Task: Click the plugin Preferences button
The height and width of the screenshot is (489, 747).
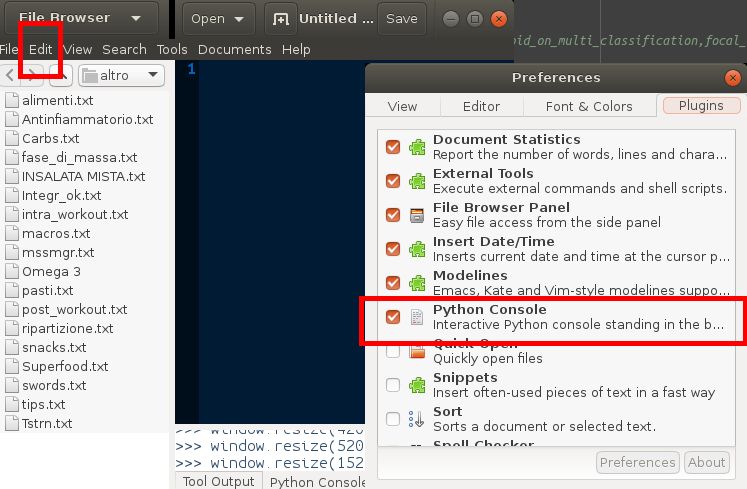Action: (637, 462)
